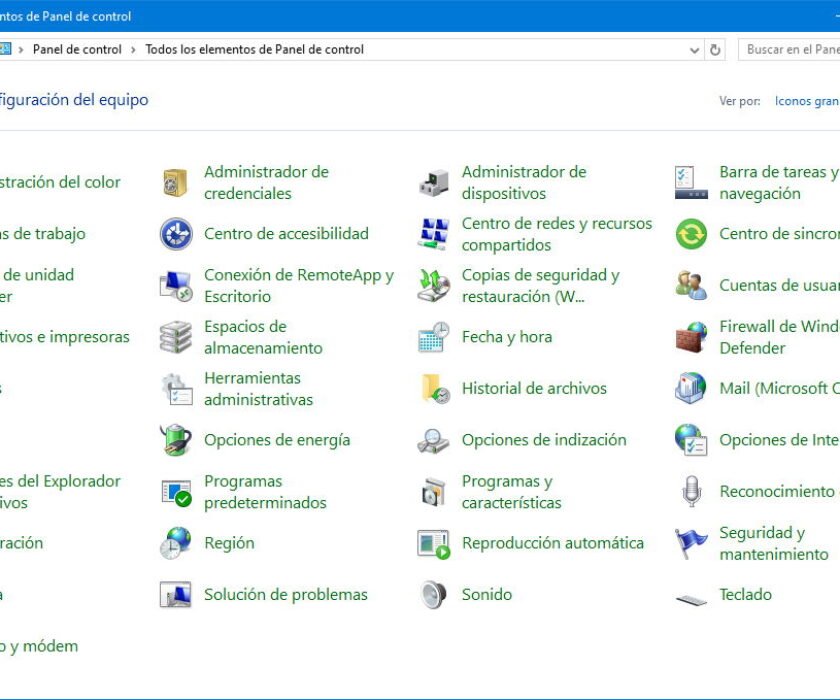Open the Opciones de energía battery icon
840x700 pixels.
[x=176, y=440]
